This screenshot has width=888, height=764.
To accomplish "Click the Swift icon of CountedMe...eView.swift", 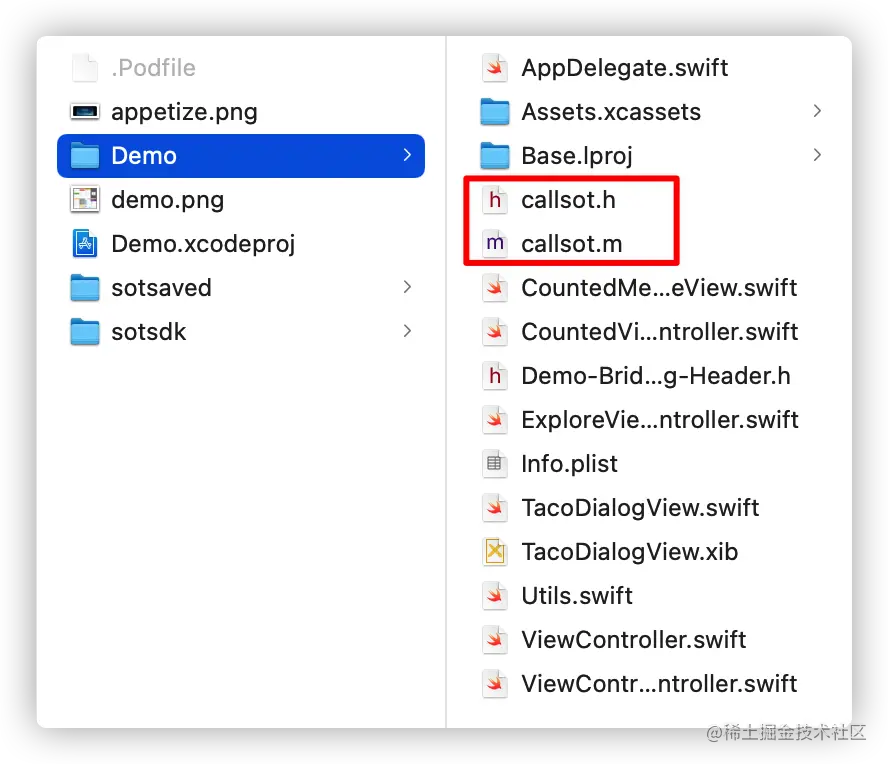I will pos(495,288).
